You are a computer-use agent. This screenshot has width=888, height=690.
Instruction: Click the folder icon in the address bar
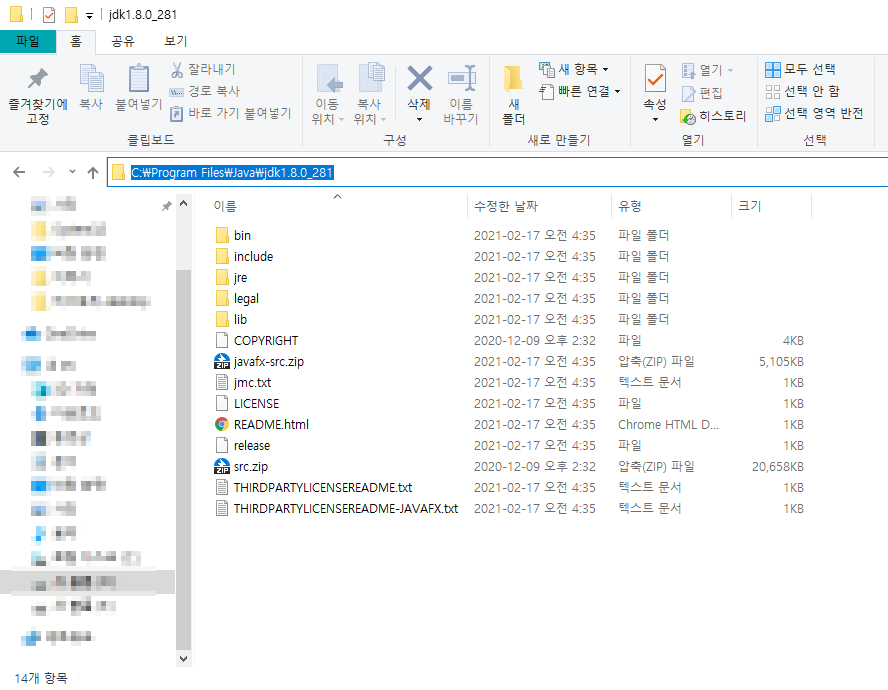[118, 172]
